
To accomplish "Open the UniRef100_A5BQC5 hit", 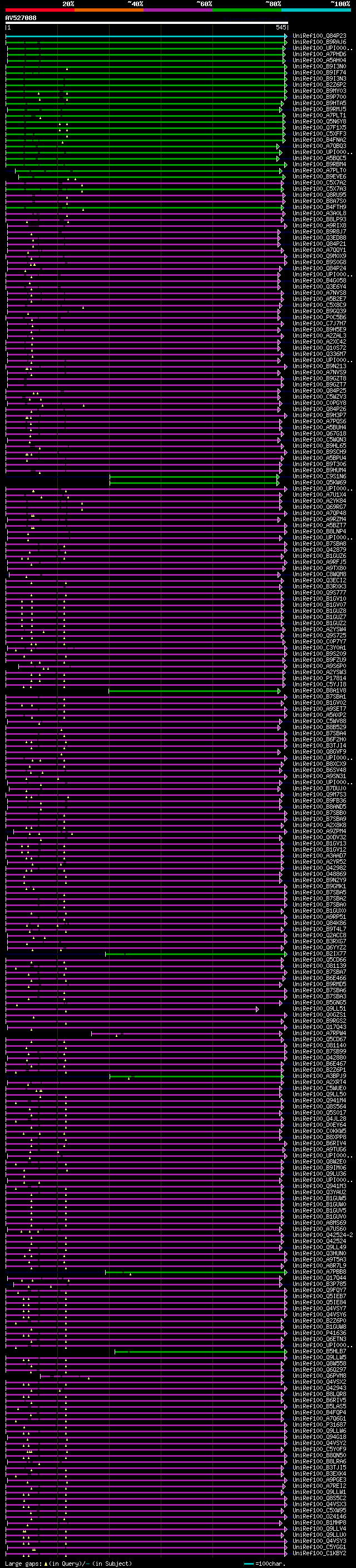I will 319,159.
